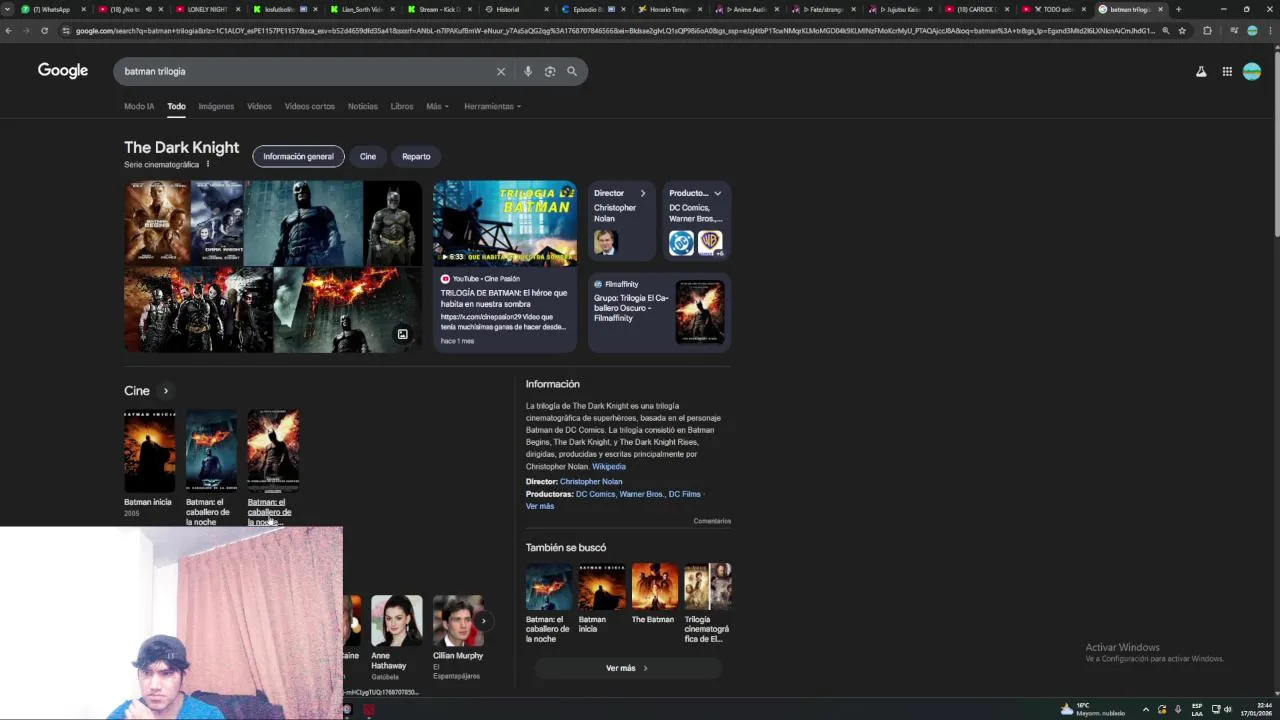The image size is (1280, 720).
Task: Click the Warner Bros. logo icon
Action: pos(710,242)
